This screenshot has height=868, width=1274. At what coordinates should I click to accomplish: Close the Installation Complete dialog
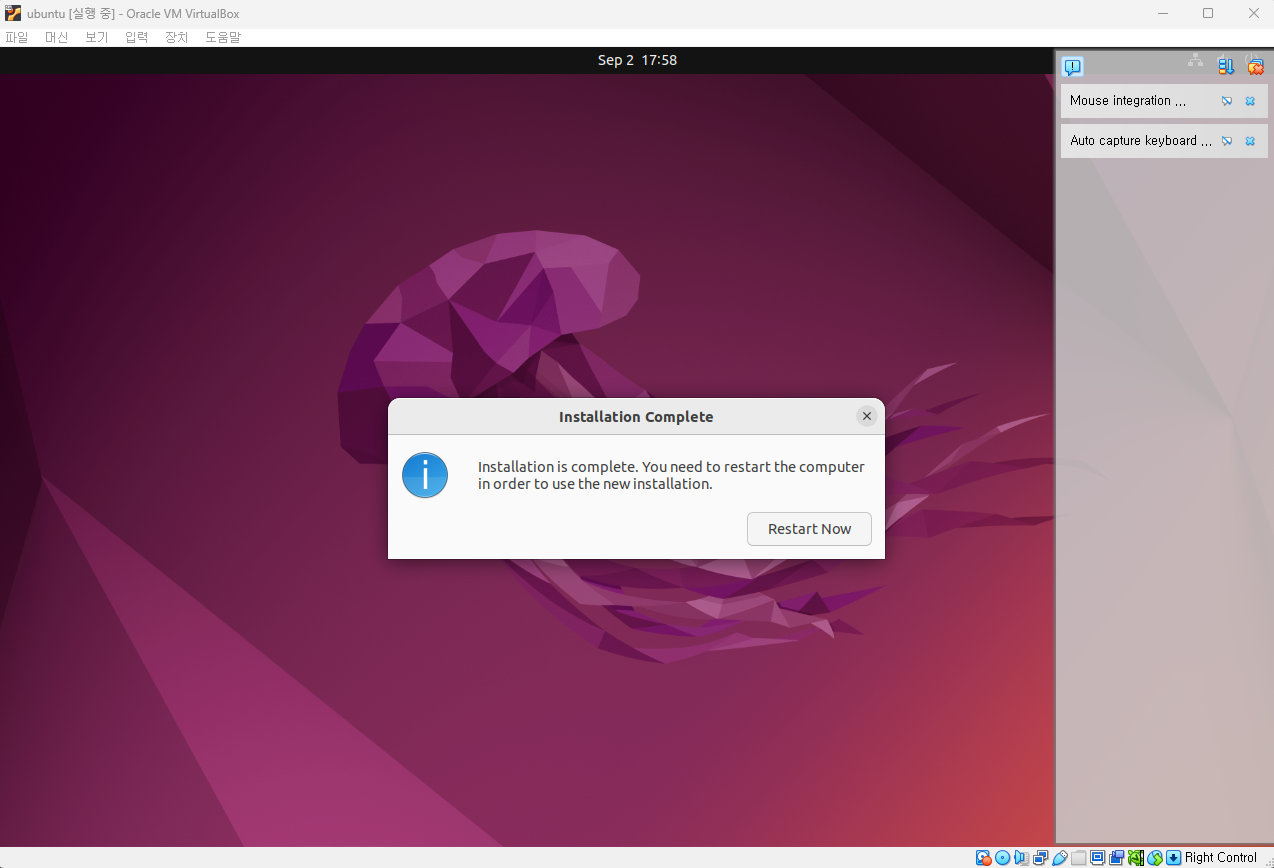[867, 416]
